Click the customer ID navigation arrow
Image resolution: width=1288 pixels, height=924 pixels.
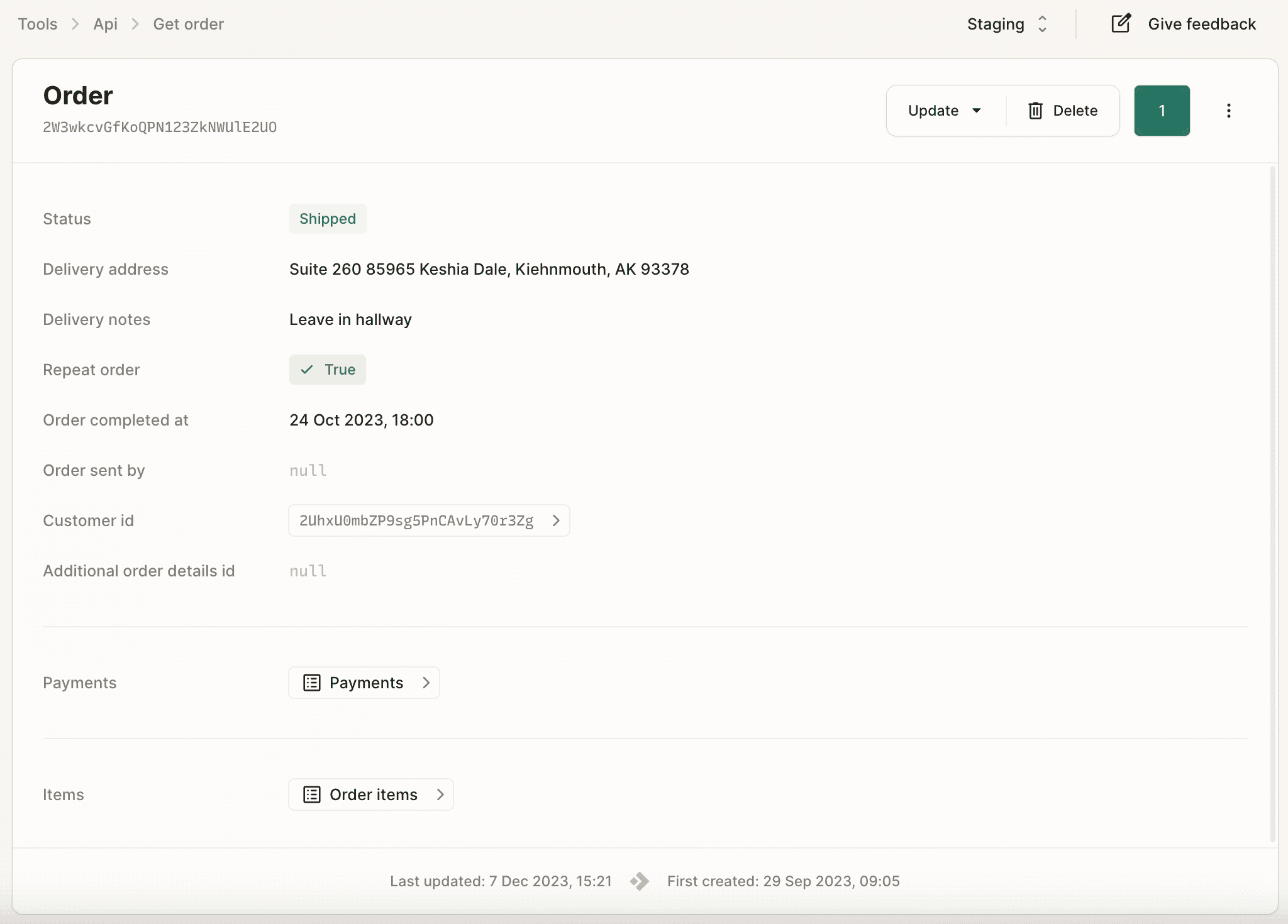(556, 520)
